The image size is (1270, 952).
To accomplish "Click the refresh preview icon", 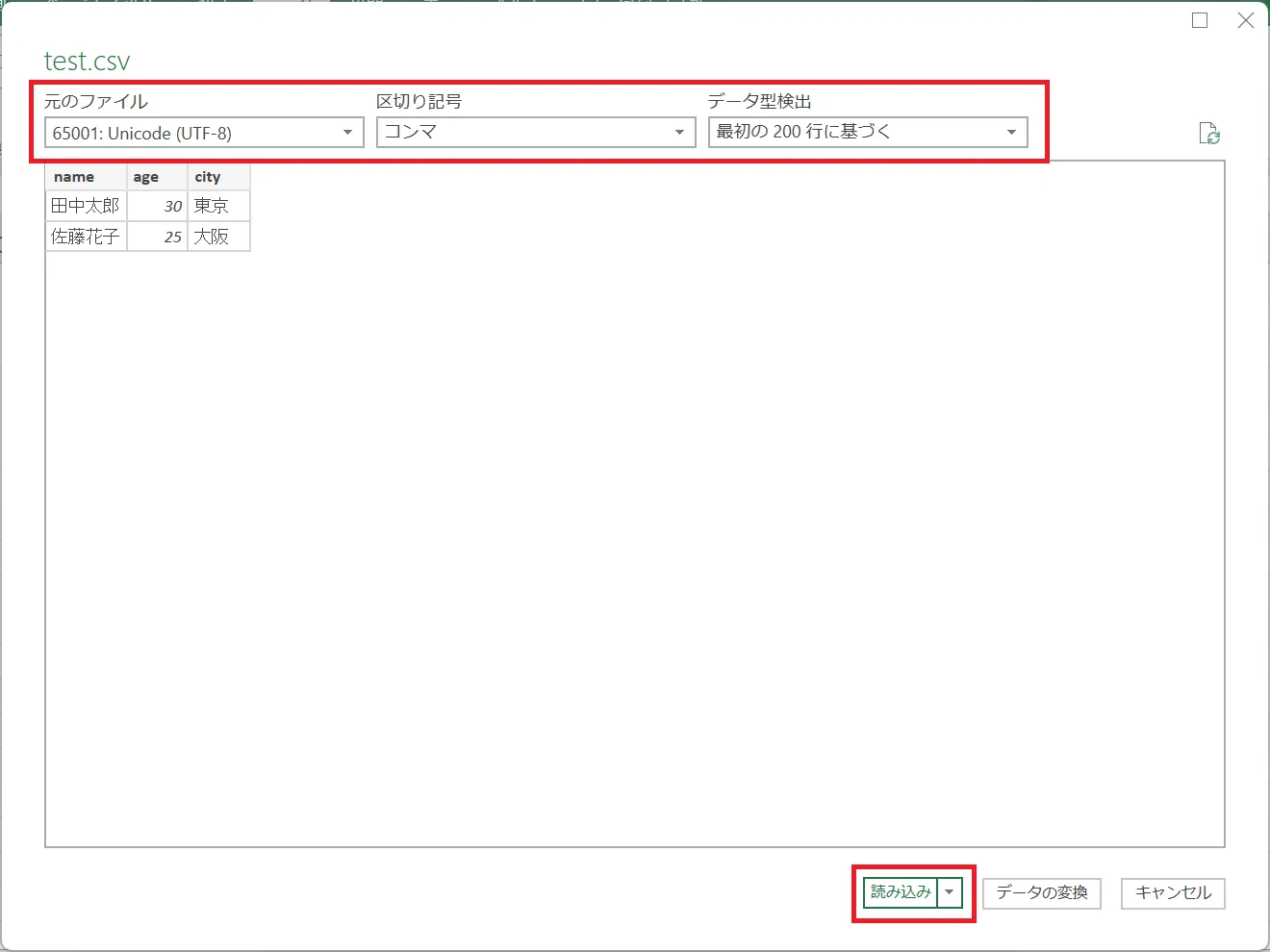I will [x=1209, y=134].
